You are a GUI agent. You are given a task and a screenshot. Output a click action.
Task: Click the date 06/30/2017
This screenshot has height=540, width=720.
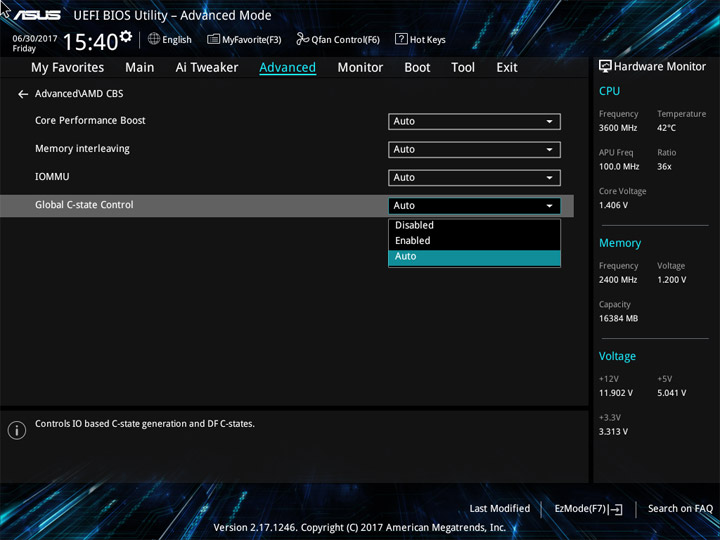[35, 39]
